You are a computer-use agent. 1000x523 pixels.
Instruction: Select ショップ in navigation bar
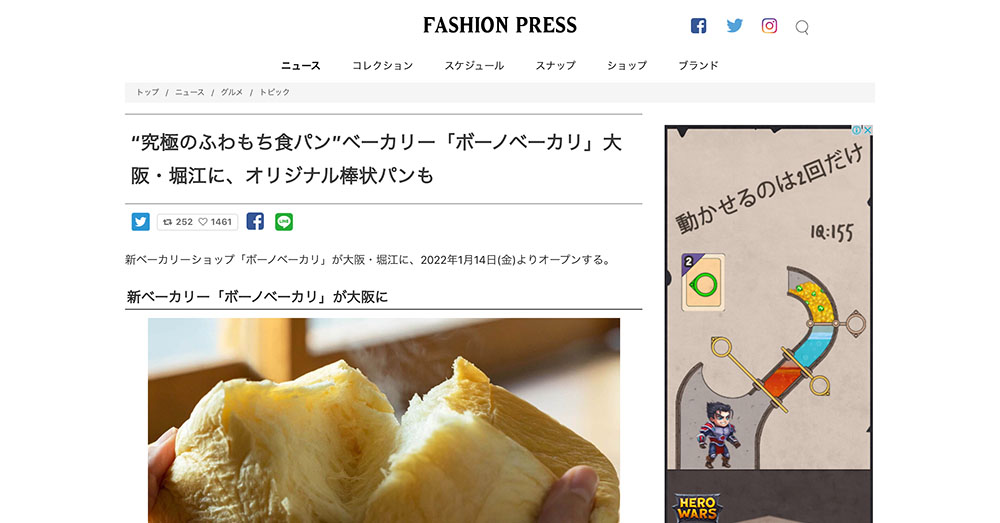click(627, 66)
